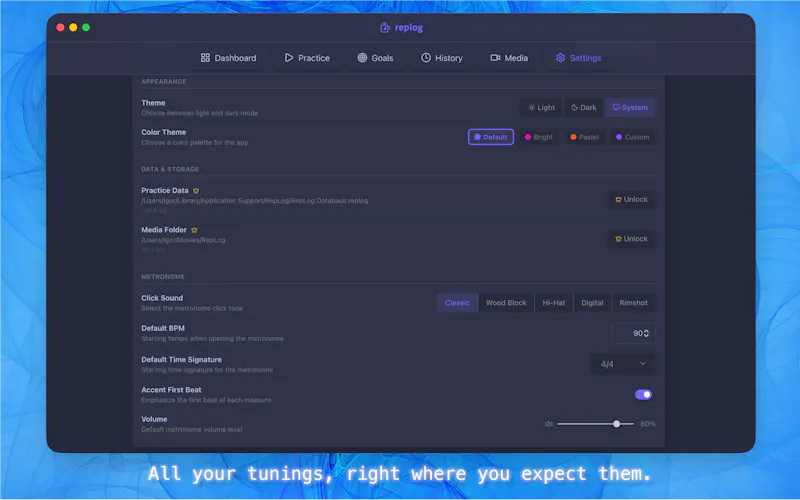800x500 pixels.
Task: Pick the Rimshot click sound
Action: 634,303
